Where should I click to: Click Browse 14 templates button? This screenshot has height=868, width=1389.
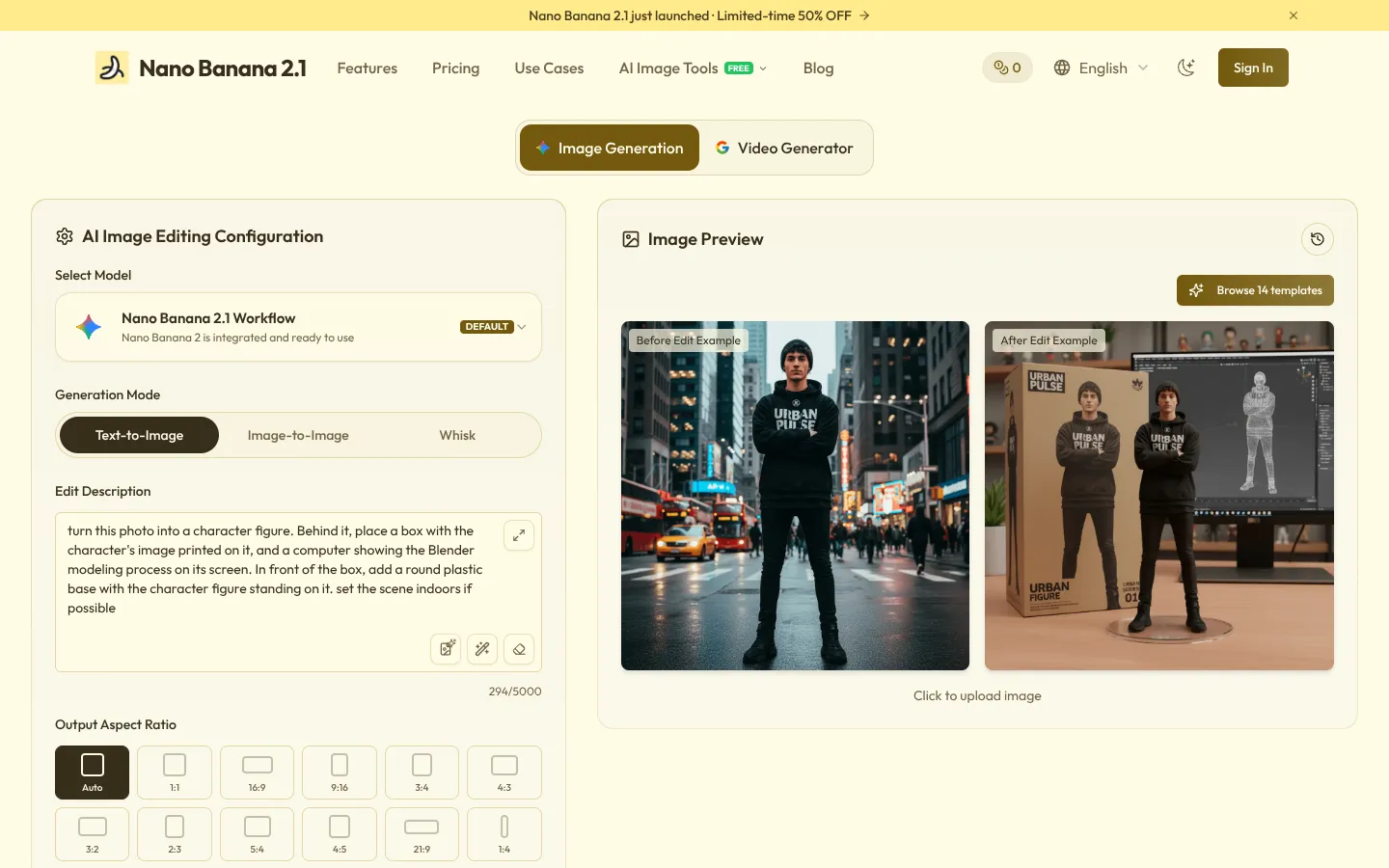1255,290
